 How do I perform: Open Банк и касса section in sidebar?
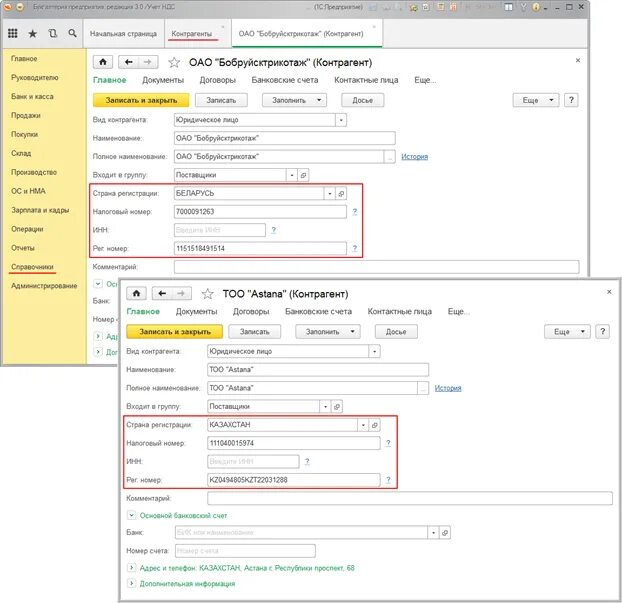pyautogui.click(x=32, y=96)
